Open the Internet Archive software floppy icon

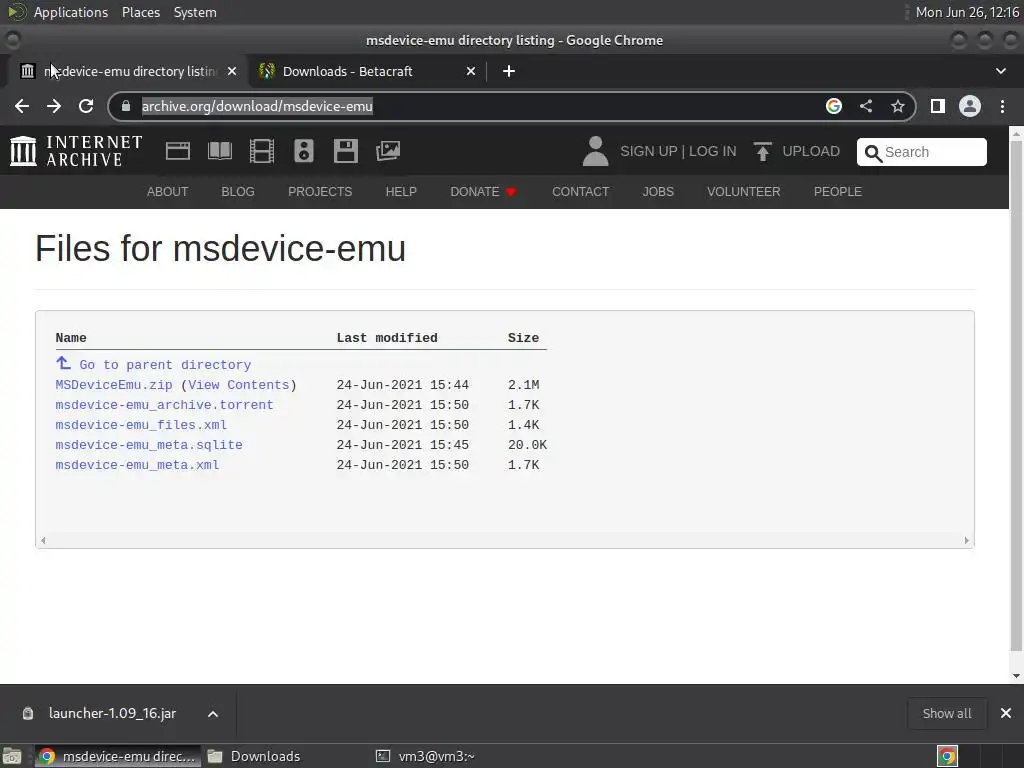pyautogui.click(x=345, y=151)
